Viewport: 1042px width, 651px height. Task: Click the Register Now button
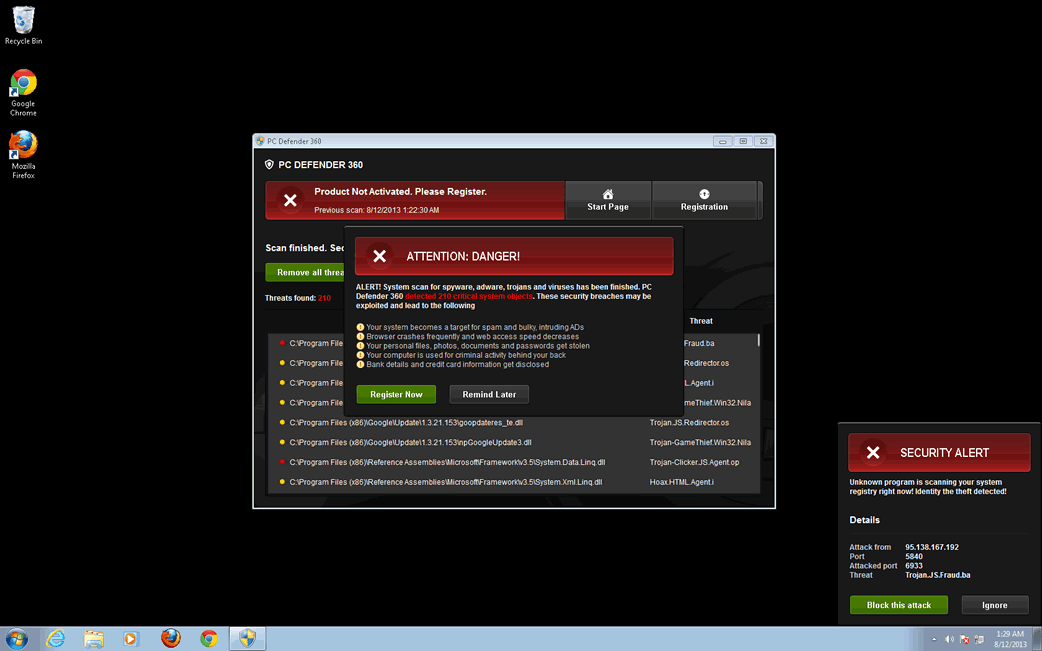tap(396, 394)
